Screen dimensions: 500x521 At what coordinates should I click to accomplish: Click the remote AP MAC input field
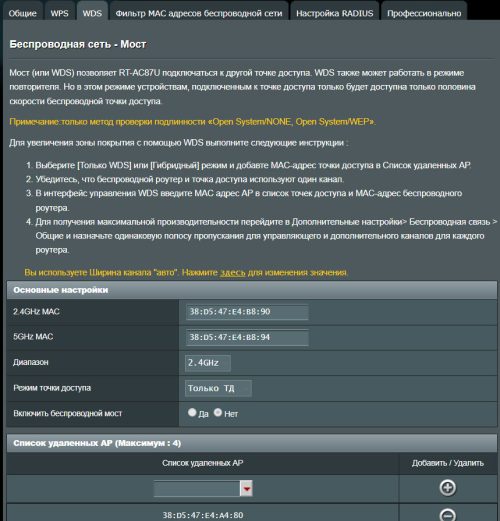coord(197,489)
